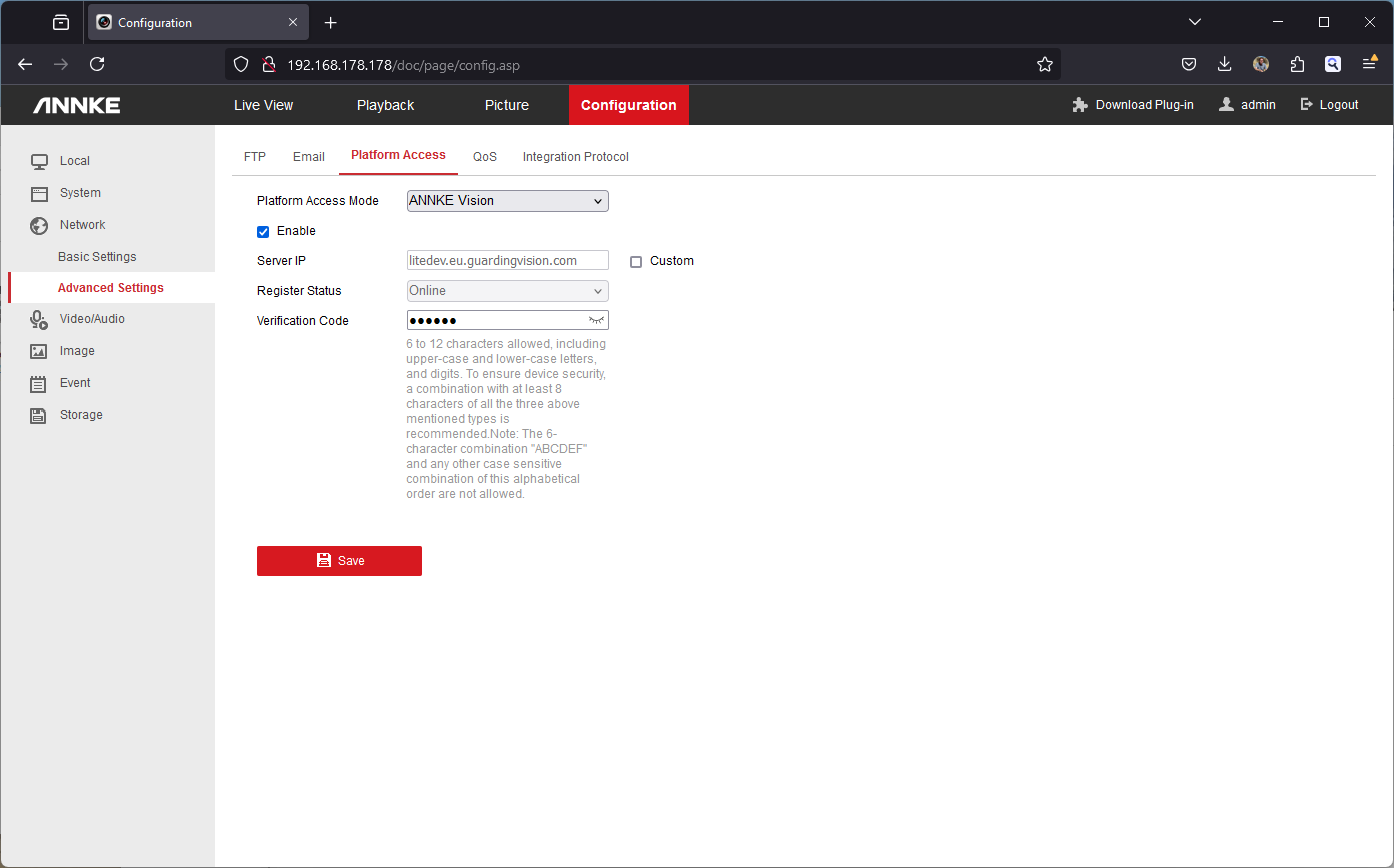Open the browser tab list dropdown arrow
The height and width of the screenshot is (868, 1394).
(1194, 22)
